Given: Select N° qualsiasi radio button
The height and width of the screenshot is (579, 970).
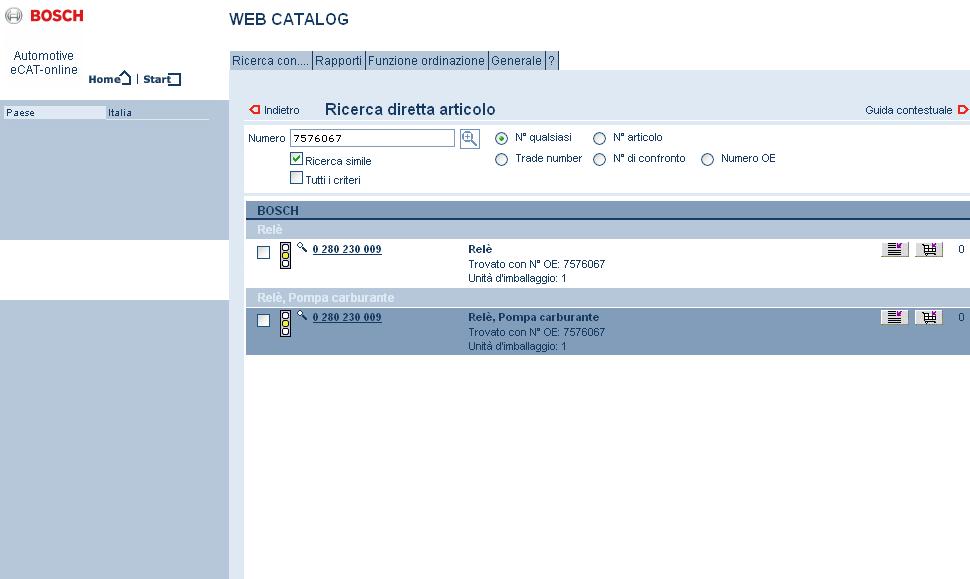Looking at the screenshot, I should point(502,138).
